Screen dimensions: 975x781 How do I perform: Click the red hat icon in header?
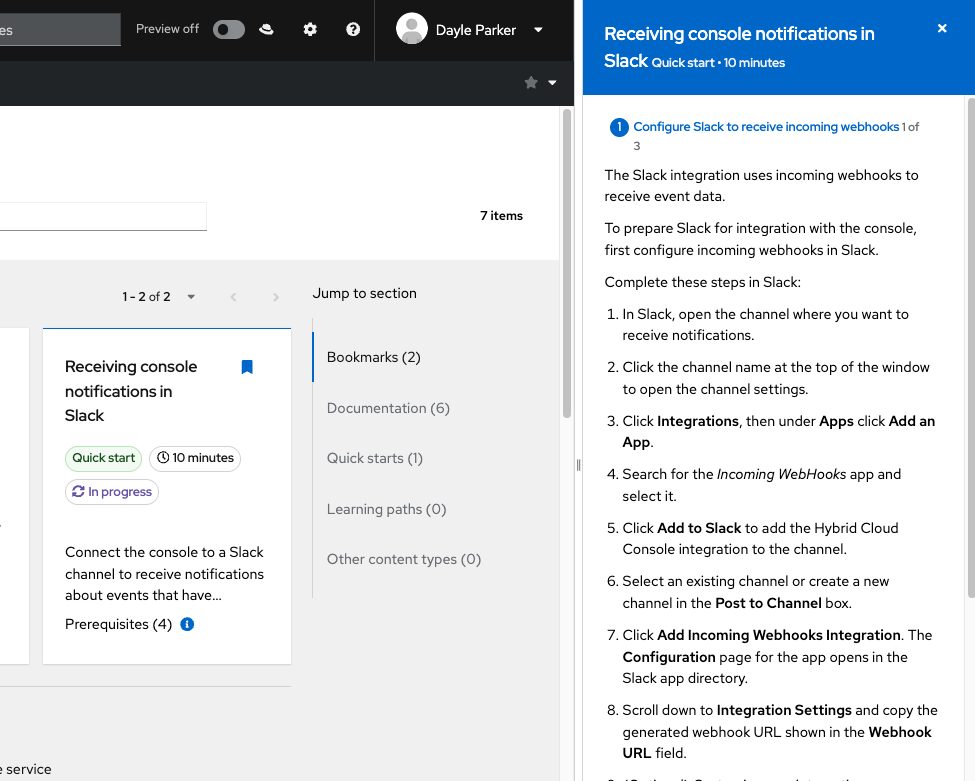pyautogui.click(x=266, y=30)
